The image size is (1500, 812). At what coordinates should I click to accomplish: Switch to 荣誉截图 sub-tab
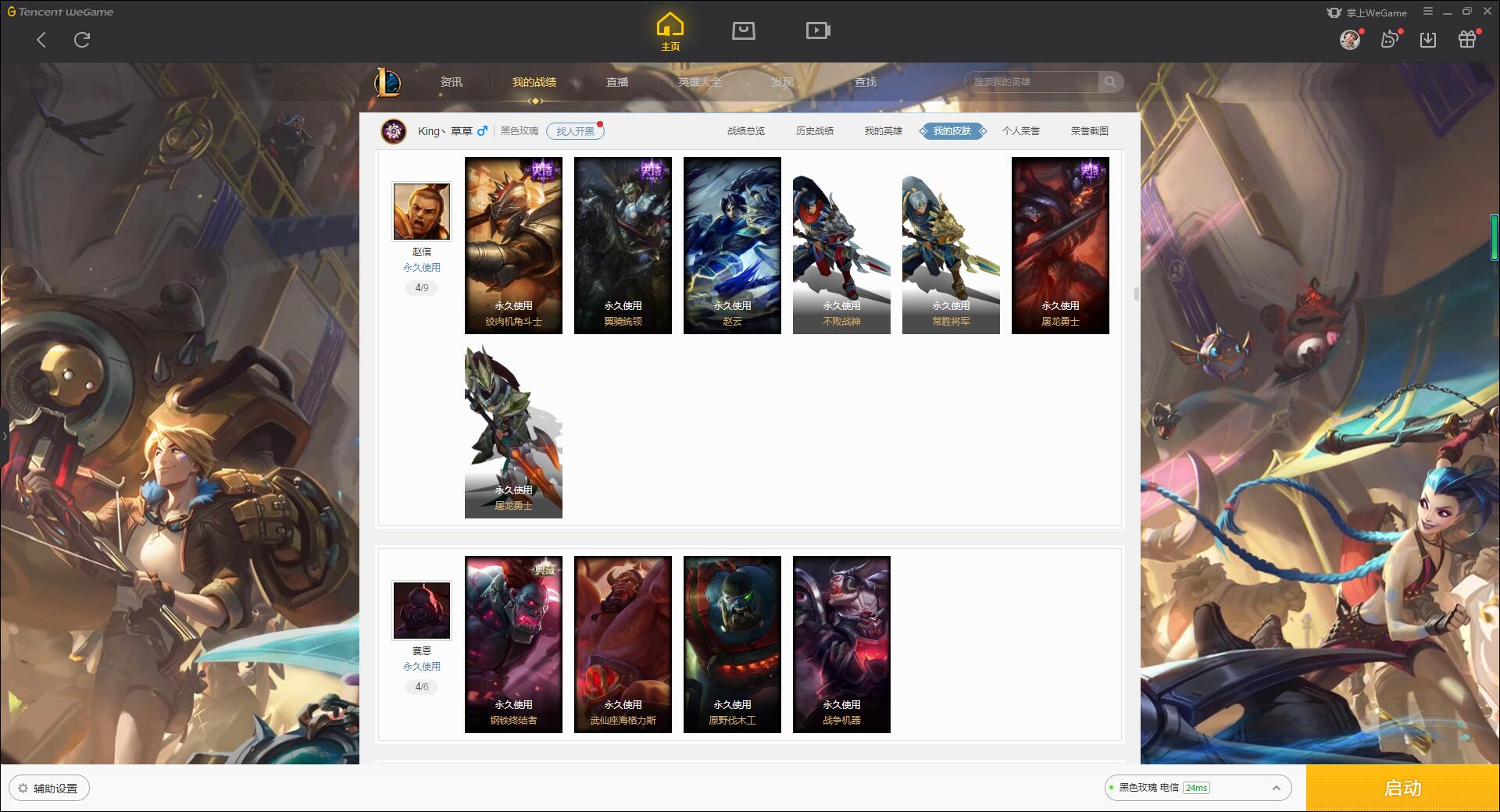[1090, 131]
